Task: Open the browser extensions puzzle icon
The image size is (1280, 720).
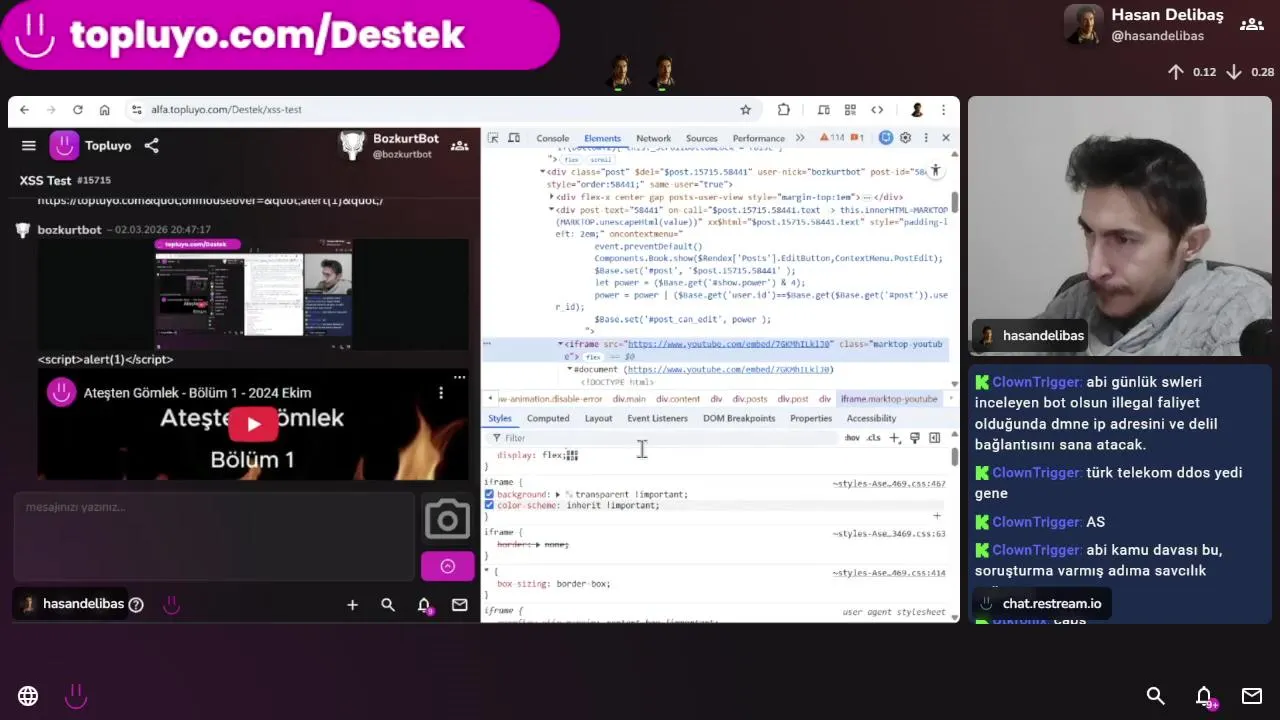Action: click(x=783, y=110)
